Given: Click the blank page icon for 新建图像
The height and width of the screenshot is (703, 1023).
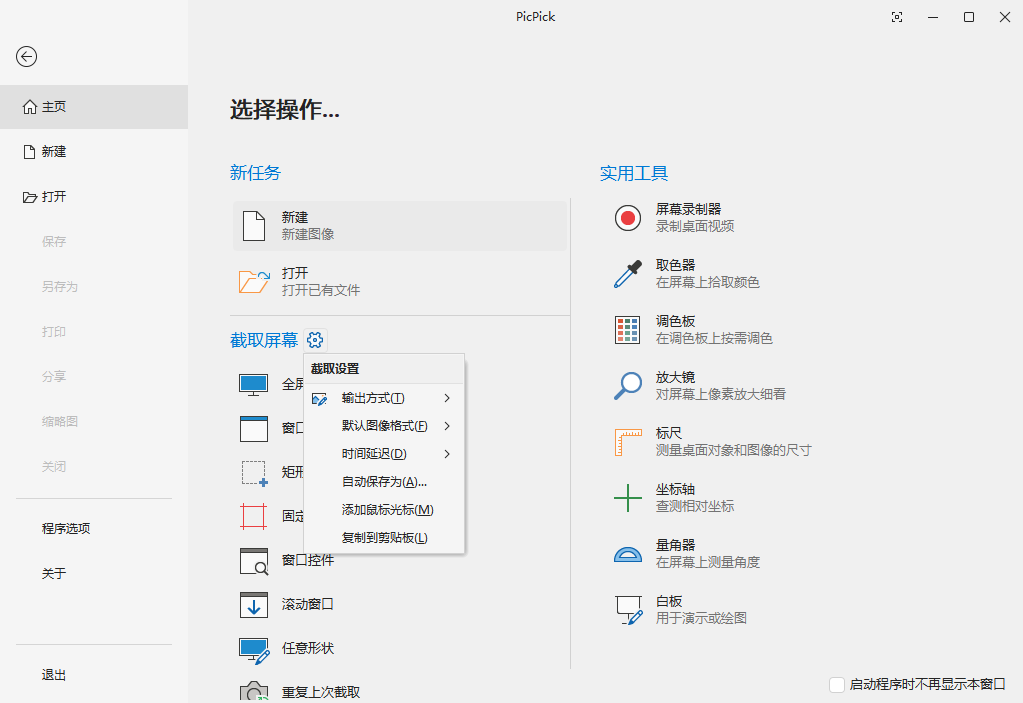Looking at the screenshot, I should coord(254,226).
